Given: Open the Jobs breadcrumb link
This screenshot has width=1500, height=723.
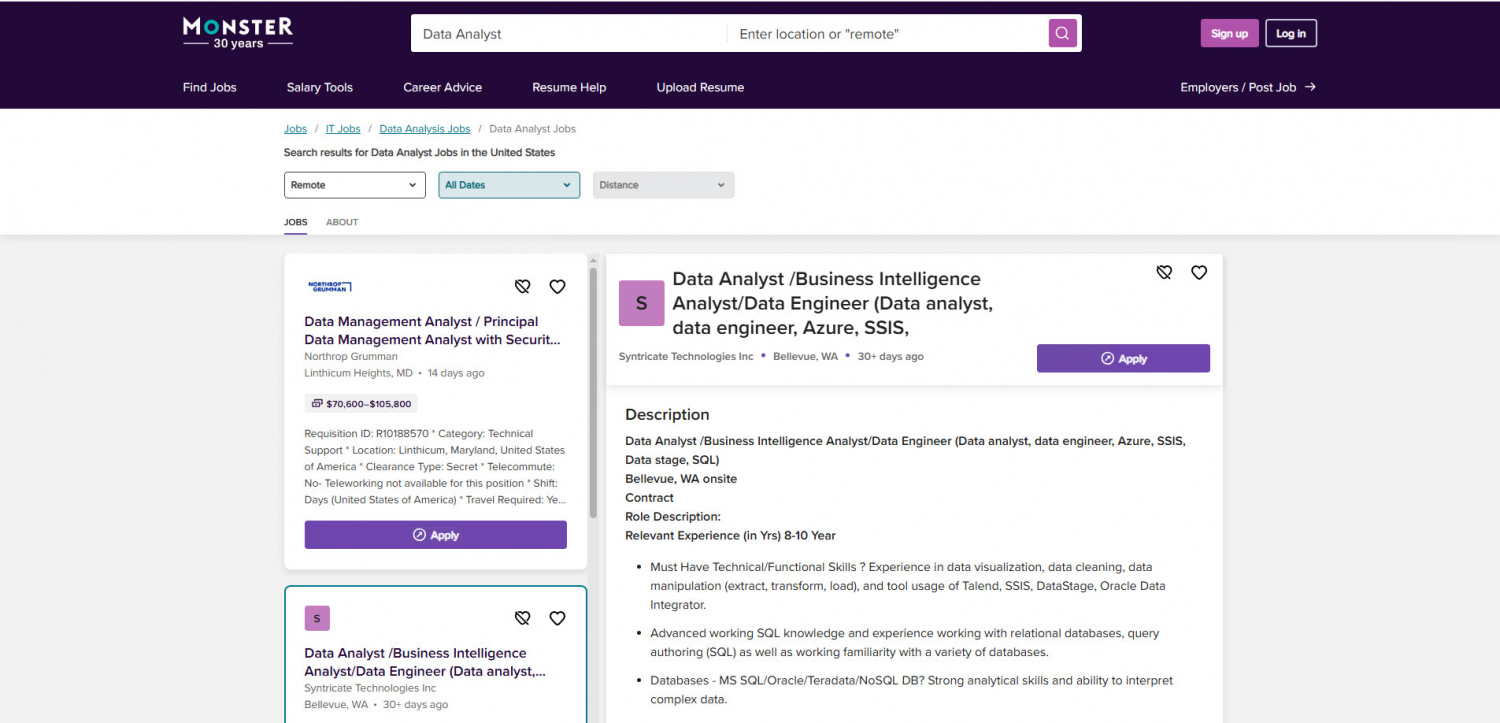Looking at the screenshot, I should pos(295,129).
